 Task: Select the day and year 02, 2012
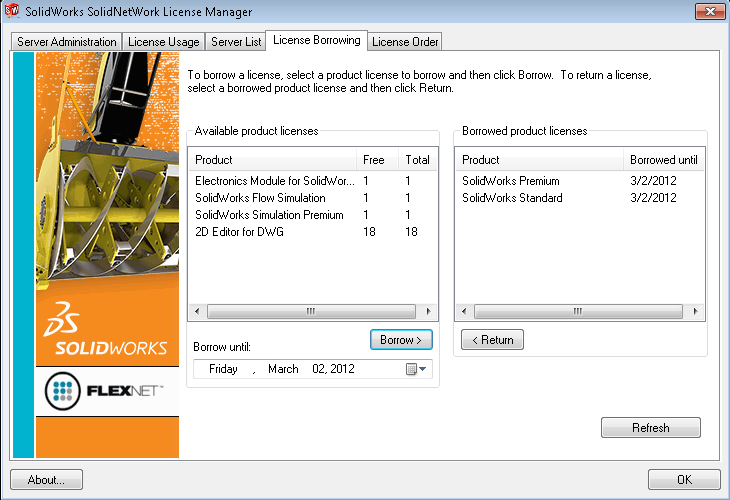click(333, 369)
